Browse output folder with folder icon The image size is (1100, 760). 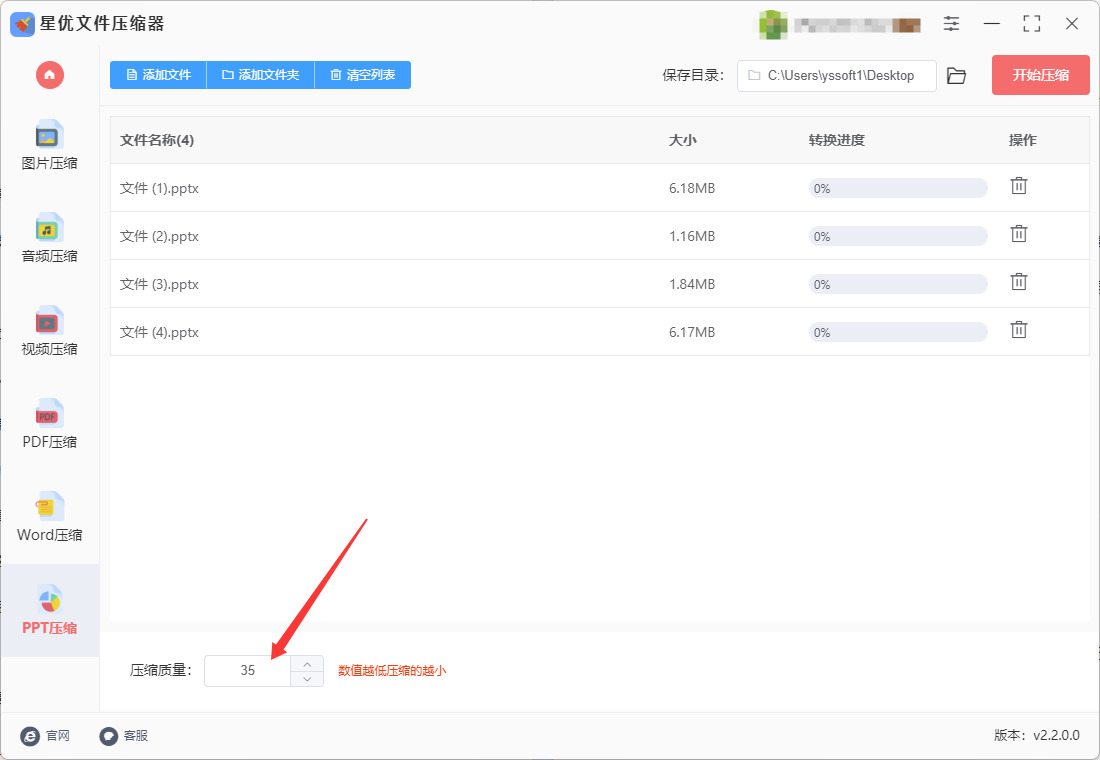click(x=956, y=75)
